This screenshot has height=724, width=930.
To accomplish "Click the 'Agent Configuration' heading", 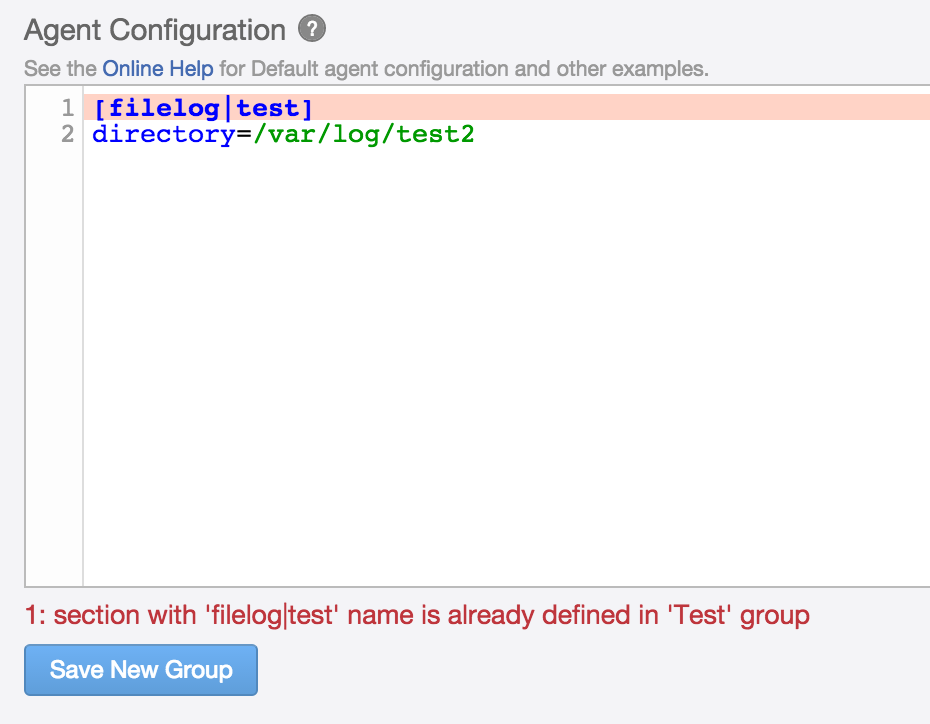I will [x=154, y=30].
